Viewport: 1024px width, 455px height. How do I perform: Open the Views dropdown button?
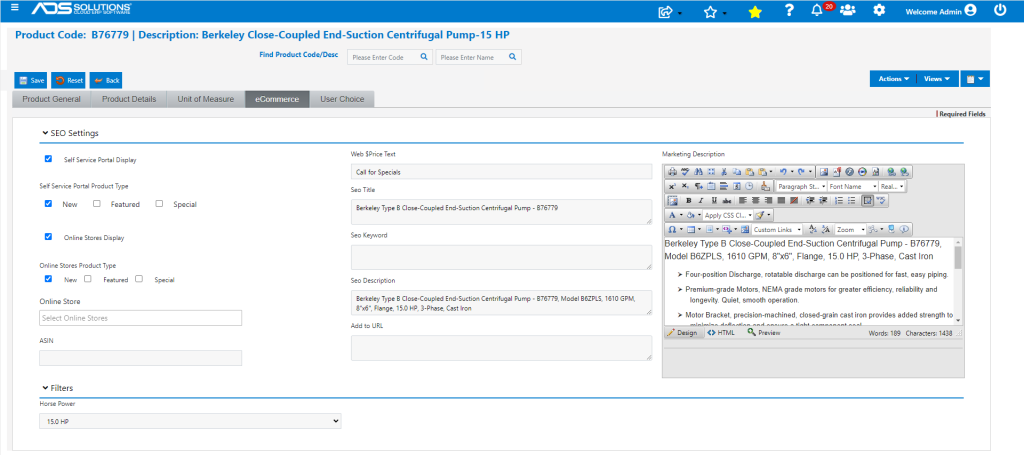click(937, 78)
